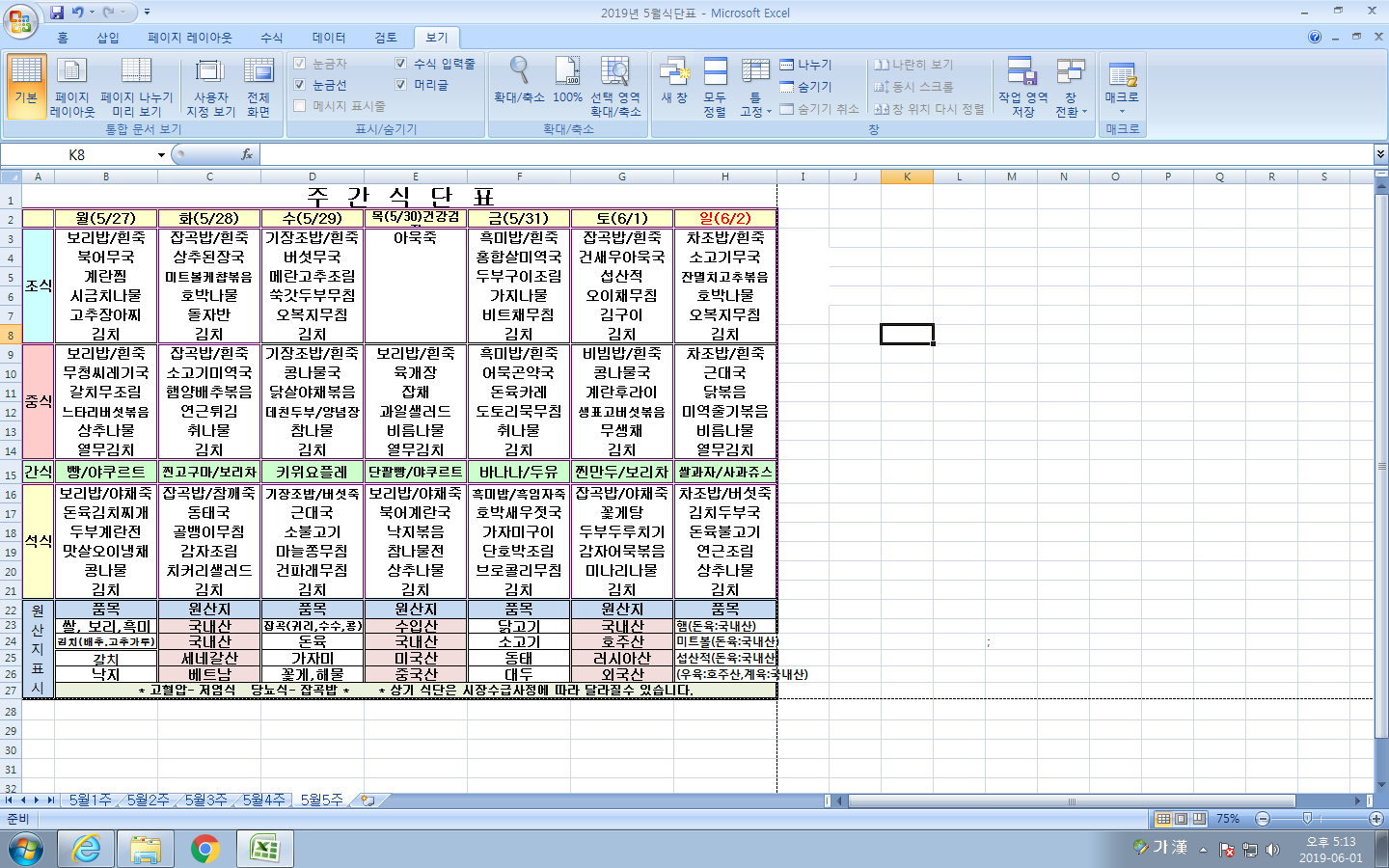Click the Arrange All windows icon
This screenshot has width=1389, height=868.
(x=715, y=86)
